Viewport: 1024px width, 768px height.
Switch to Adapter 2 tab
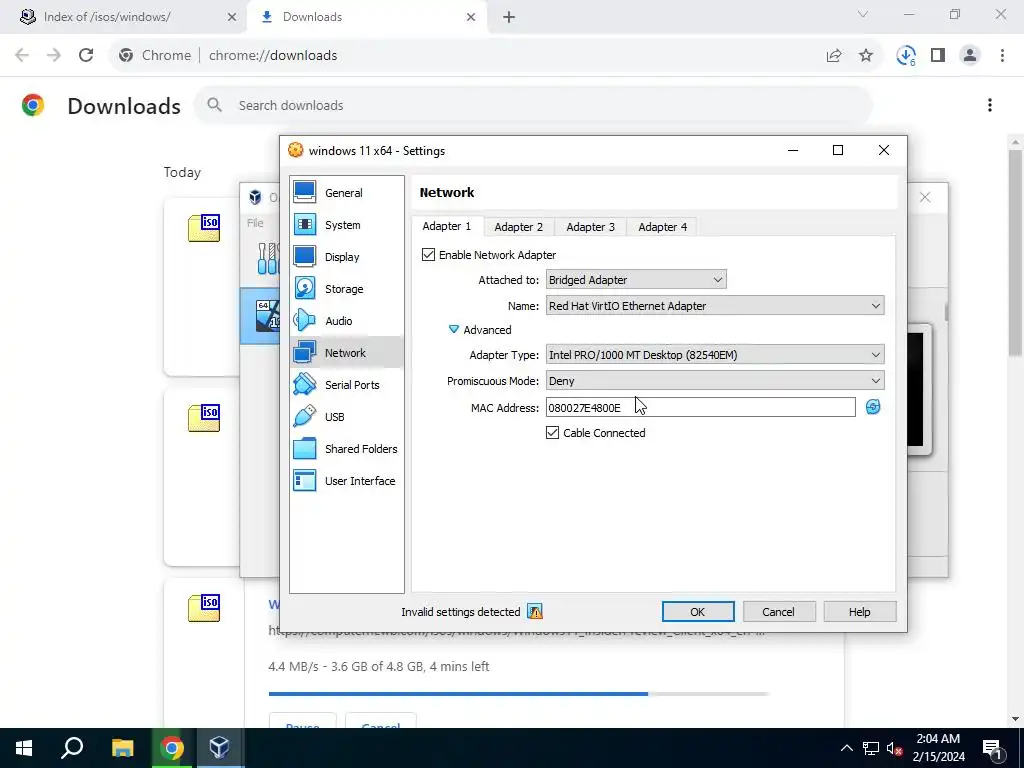coord(519,227)
